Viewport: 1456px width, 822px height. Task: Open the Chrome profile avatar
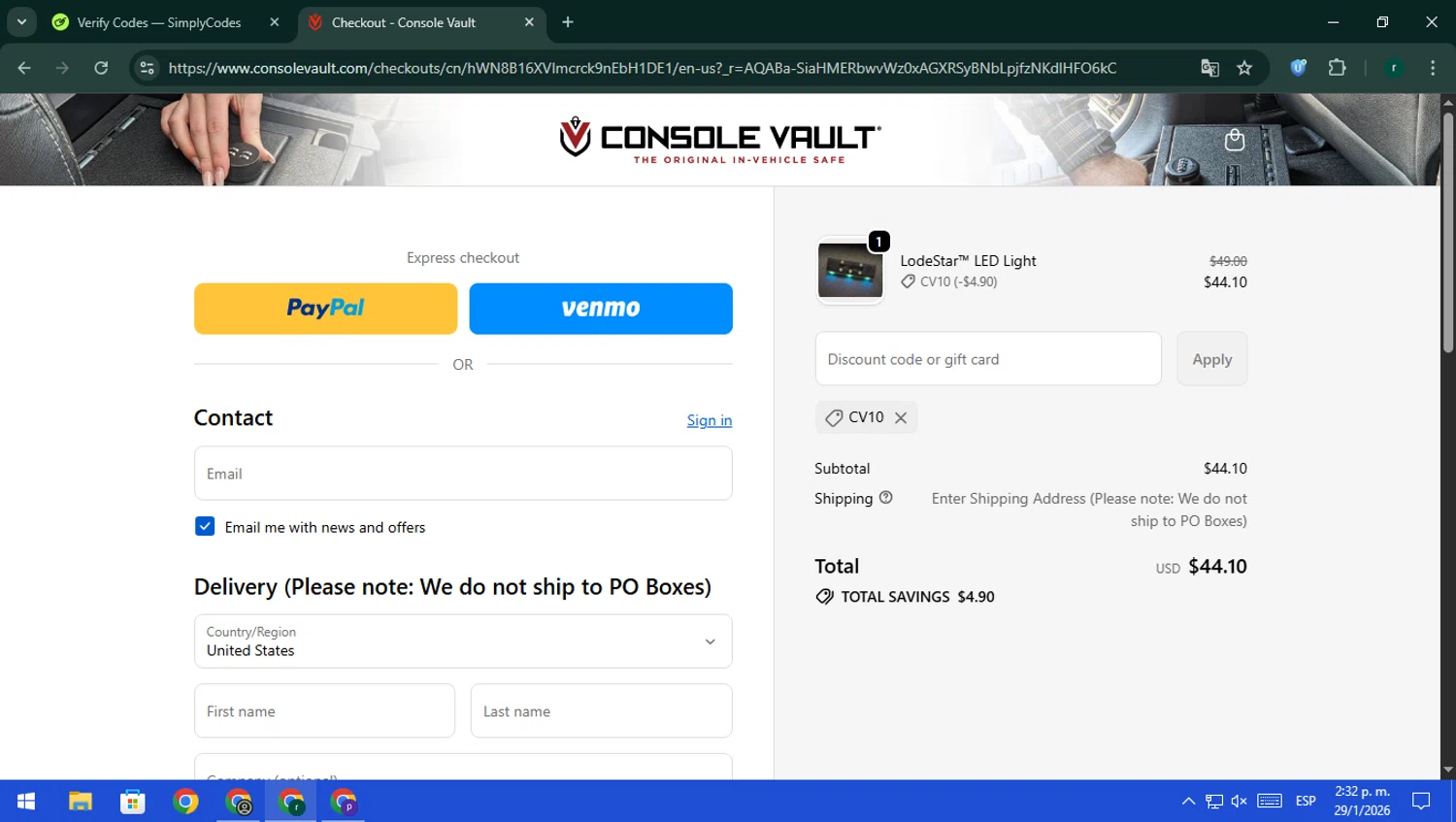(1394, 68)
